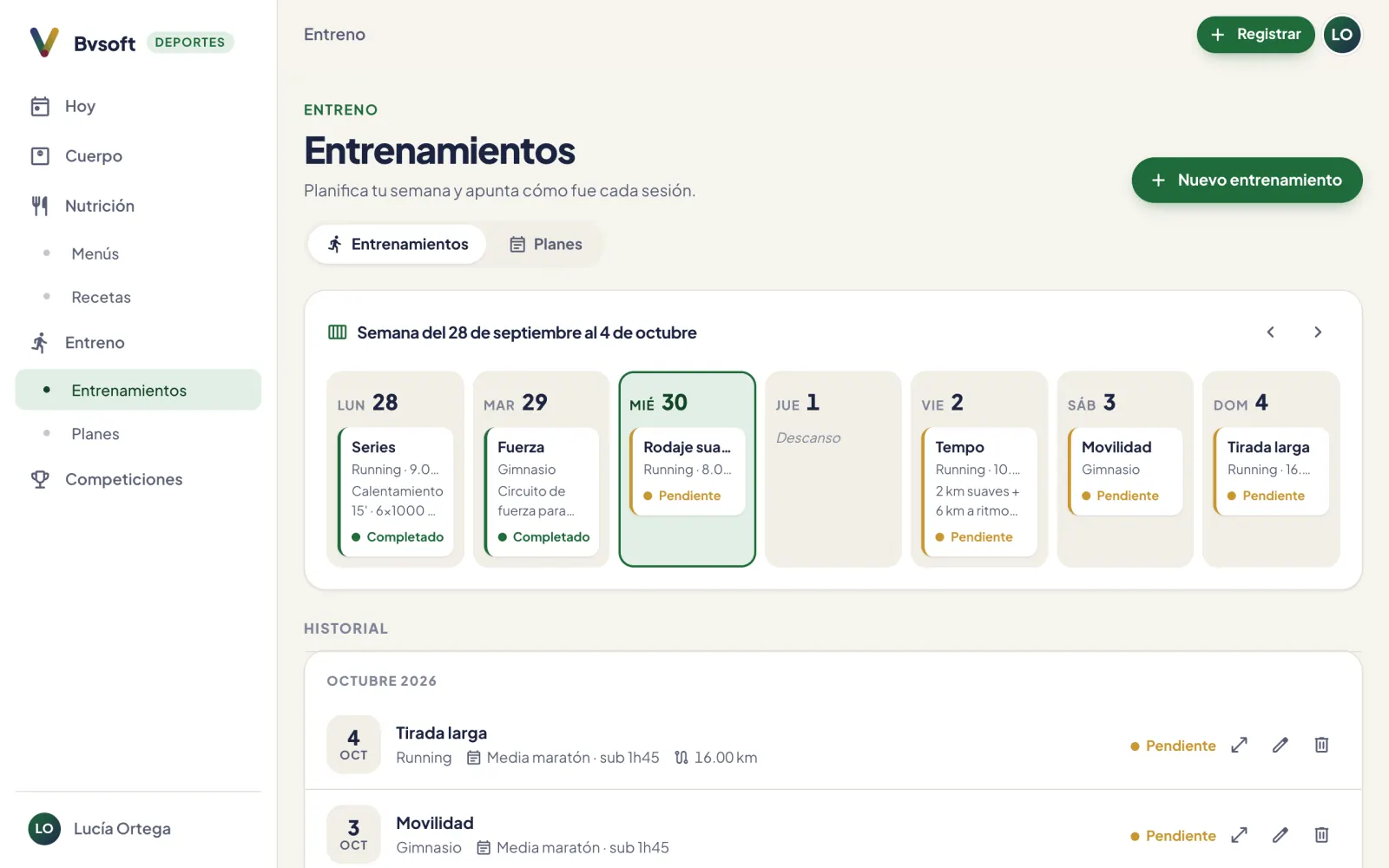Click the Registrar button
The image size is (1389, 868).
[x=1255, y=35]
